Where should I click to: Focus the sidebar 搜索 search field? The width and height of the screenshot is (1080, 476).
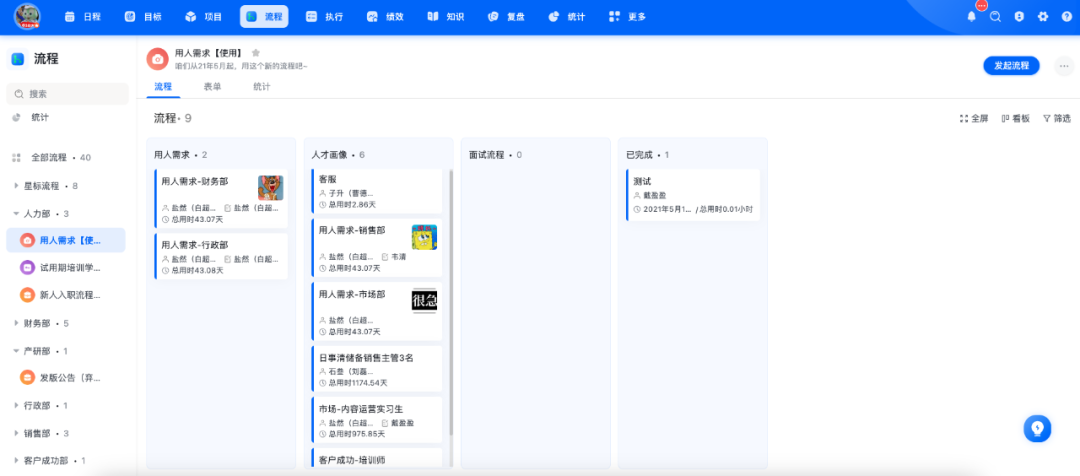coord(68,94)
